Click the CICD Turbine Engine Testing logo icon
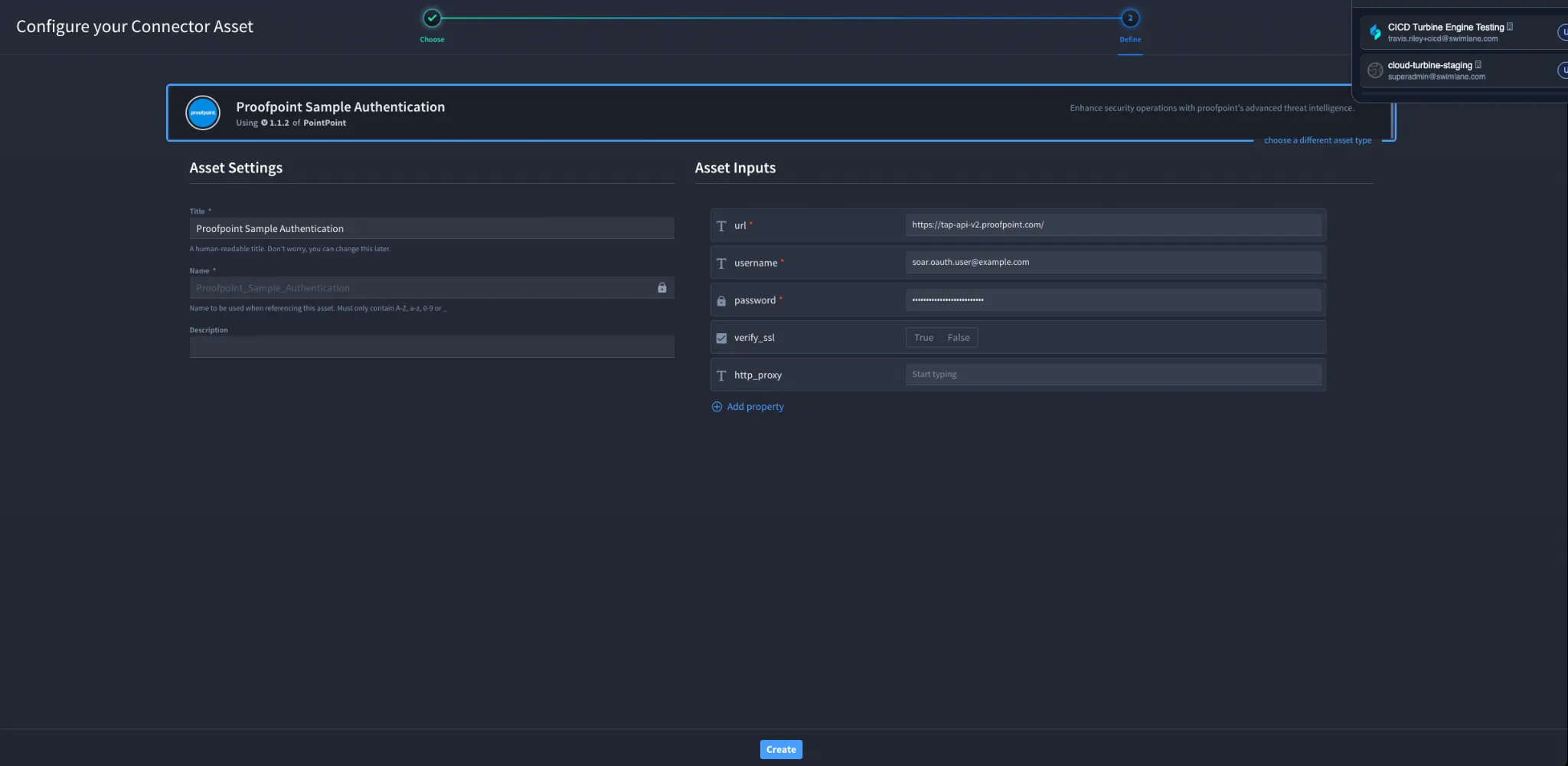Viewport: 1568px width, 766px height. (x=1375, y=32)
